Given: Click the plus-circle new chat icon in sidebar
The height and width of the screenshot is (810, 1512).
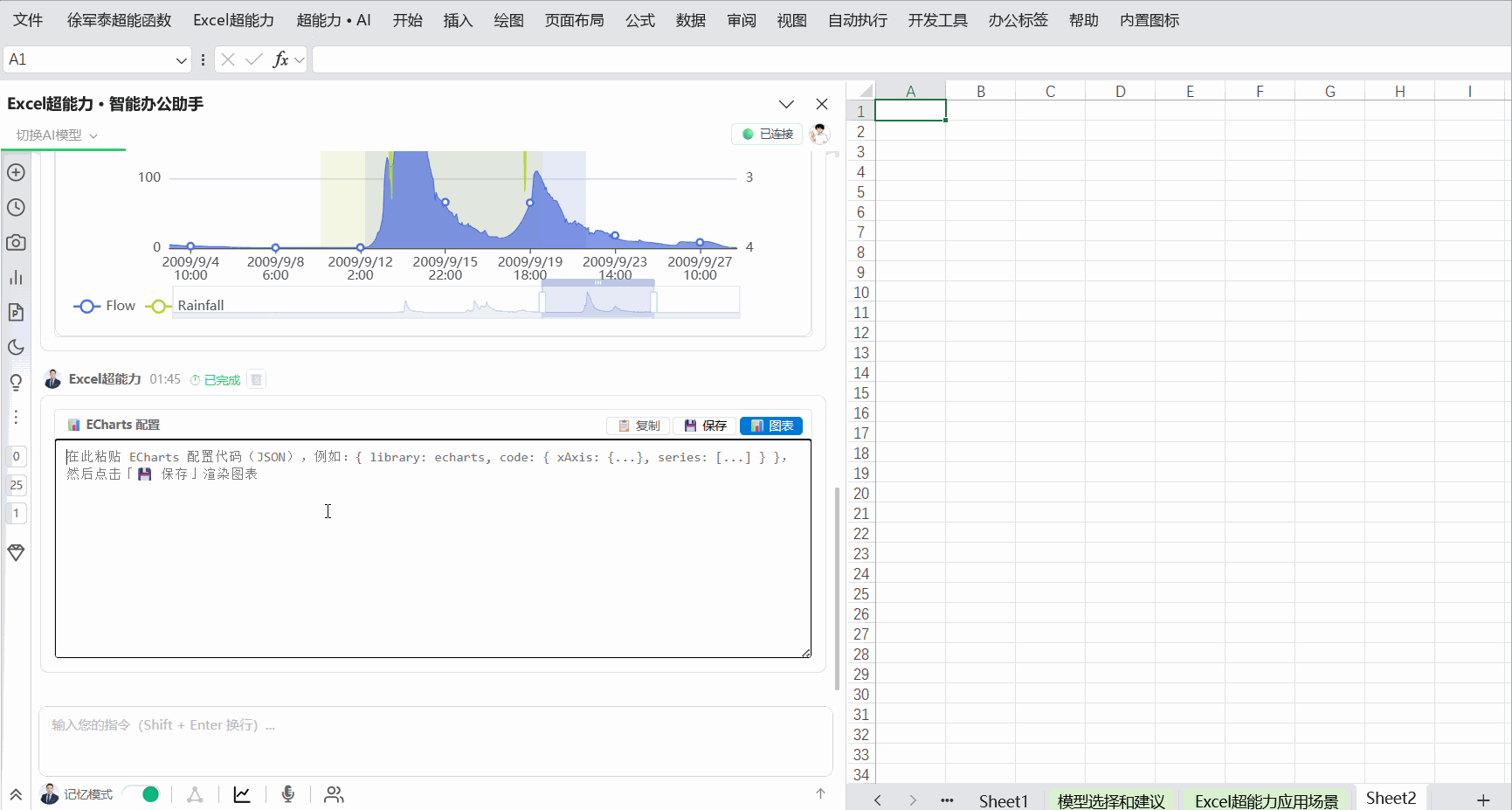Looking at the screenshot, I should pyautogui.click(x=16, y=172).
